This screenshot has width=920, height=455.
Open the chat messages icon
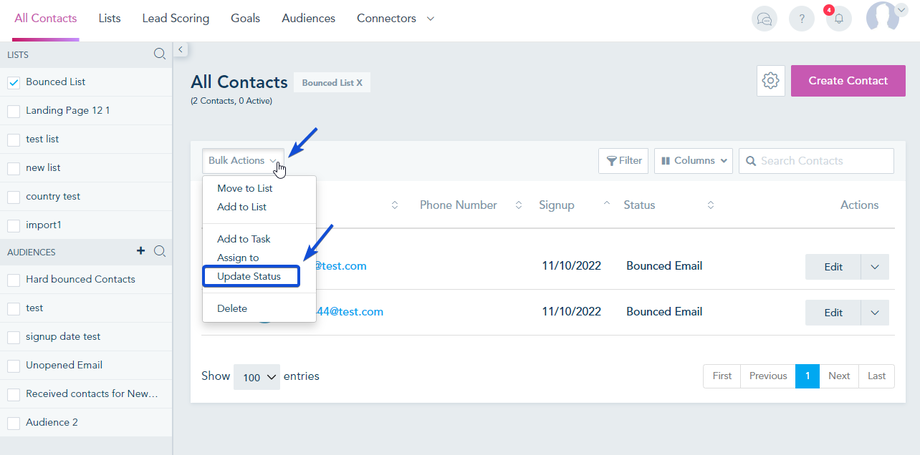765,18
